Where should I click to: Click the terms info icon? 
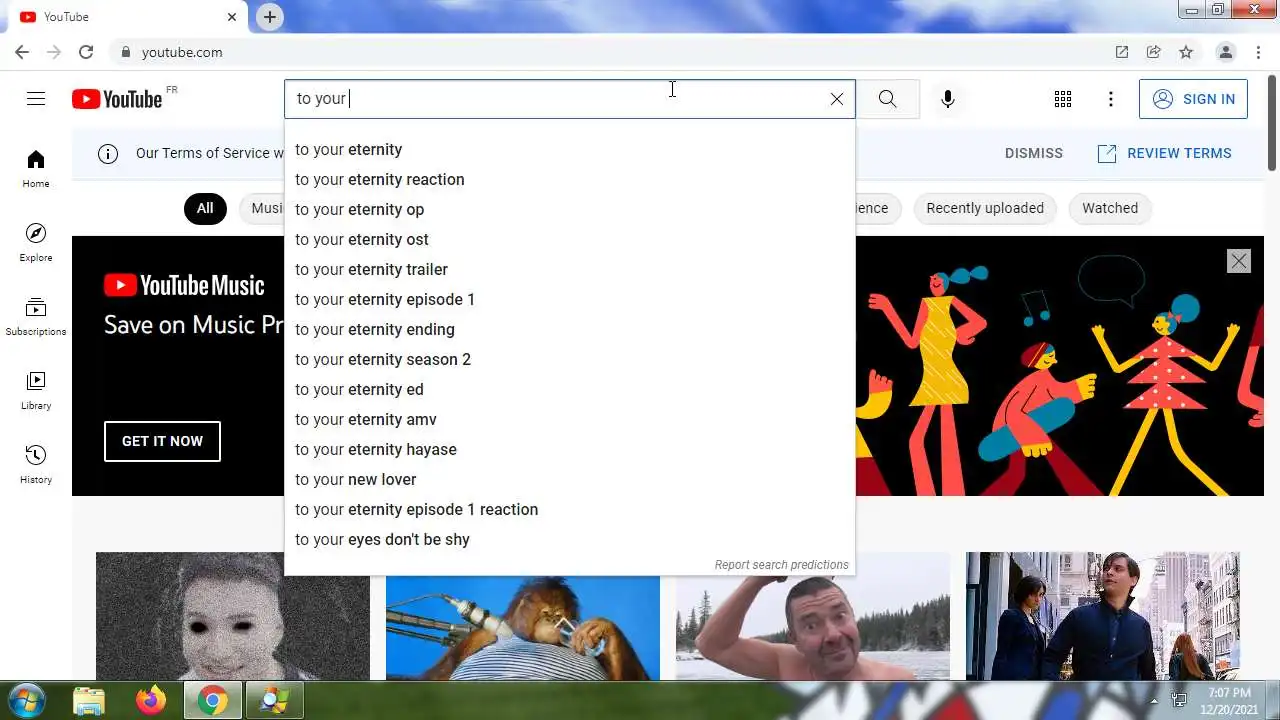tap(108, 153)
